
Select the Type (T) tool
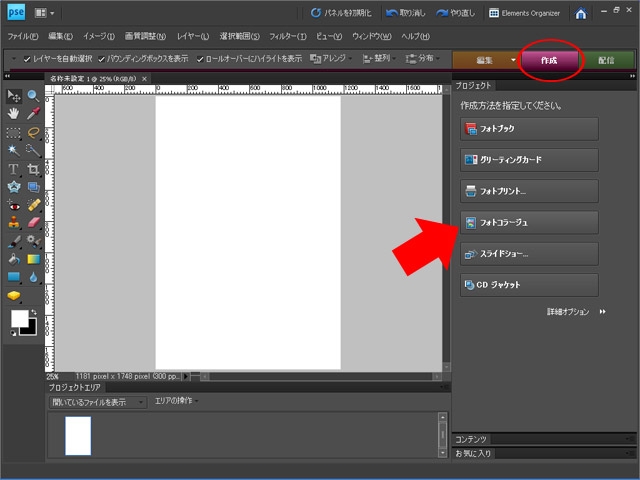[x=13, y=169]
